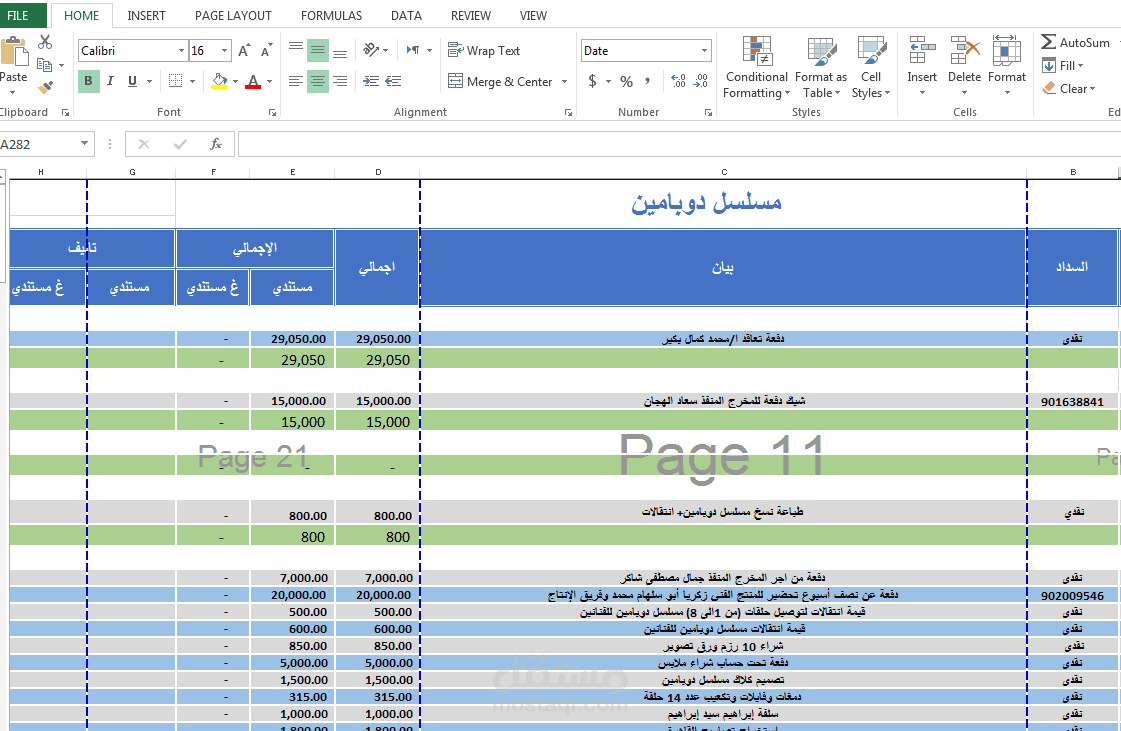1121x731 pixels.
Task: Click the Fill button in Editing
Action: coord(1063,66)
